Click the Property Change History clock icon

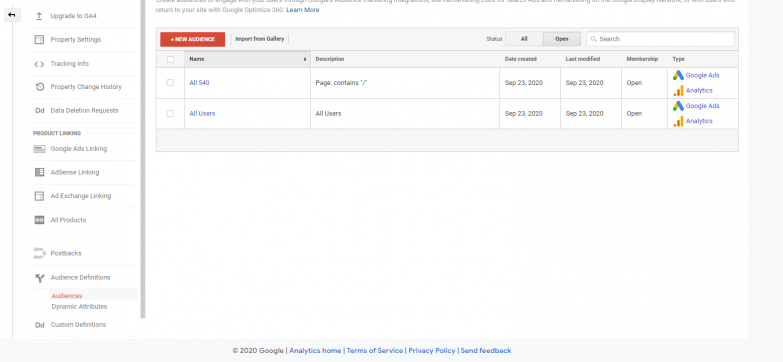click(x=39, y=87)
